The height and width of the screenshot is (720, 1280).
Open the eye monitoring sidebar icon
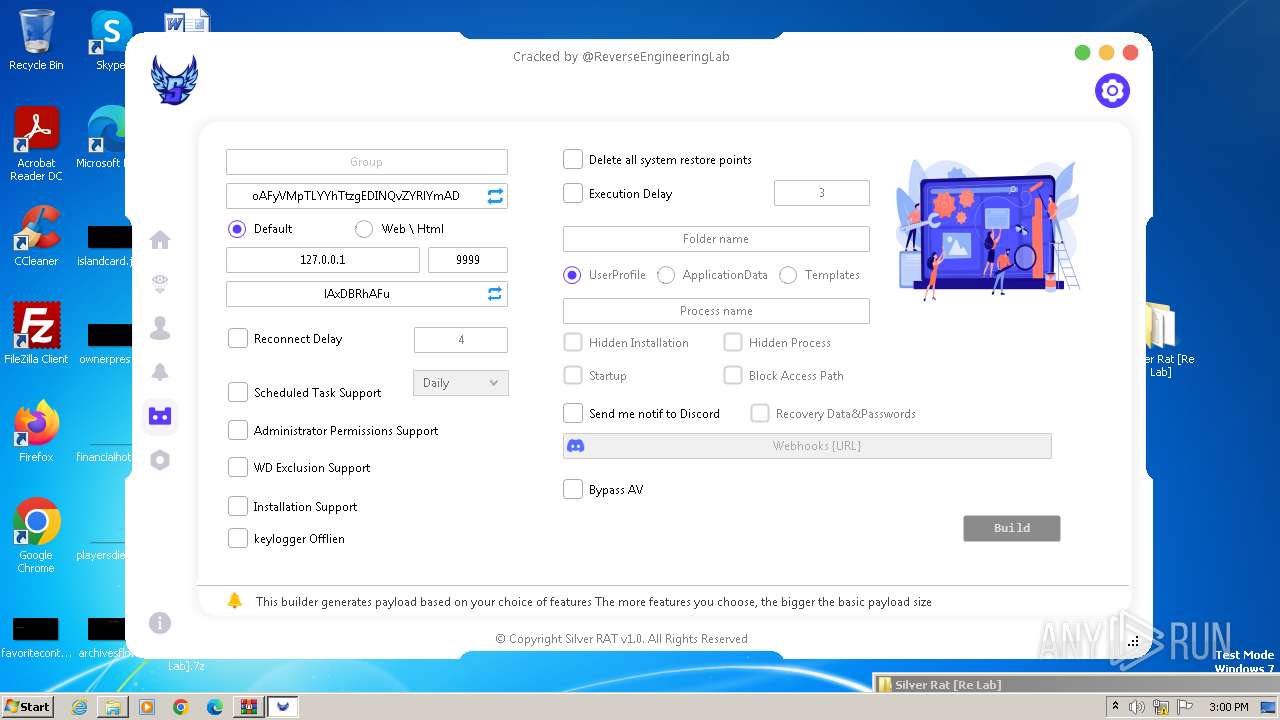[x=160, y=284]
